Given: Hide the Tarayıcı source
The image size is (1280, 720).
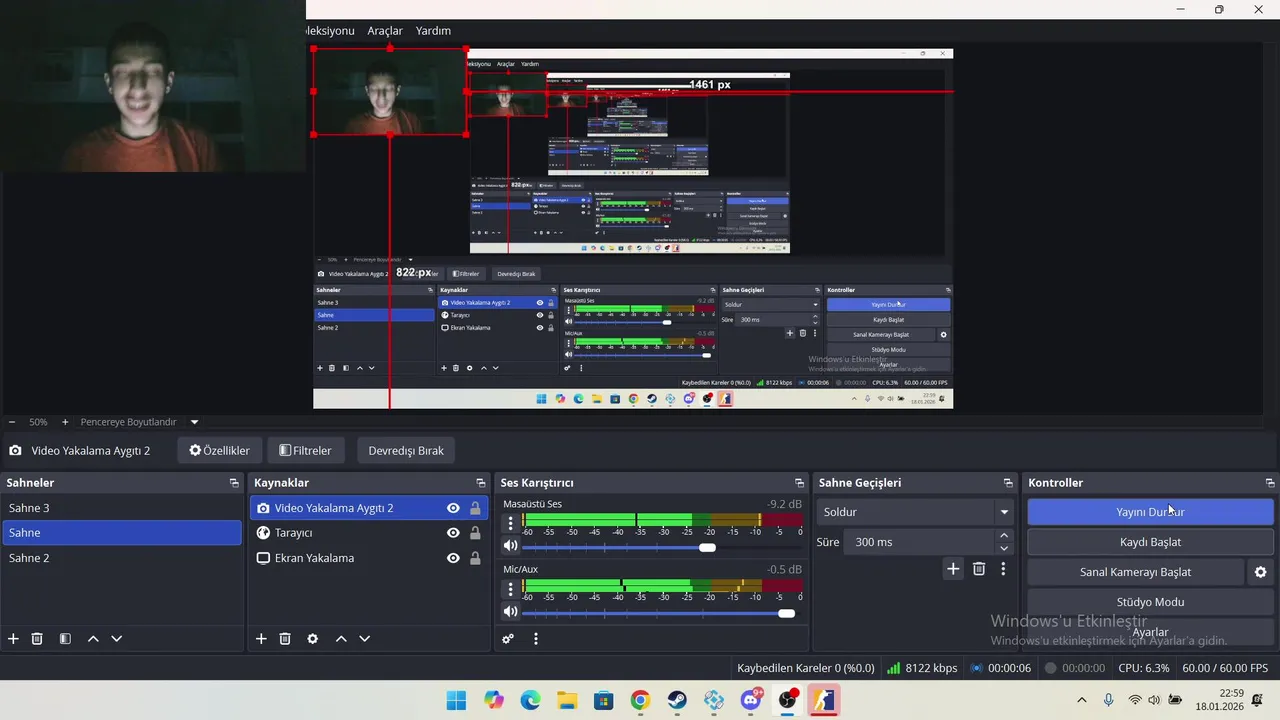Looking at the screenshot, I should [453, 533].
